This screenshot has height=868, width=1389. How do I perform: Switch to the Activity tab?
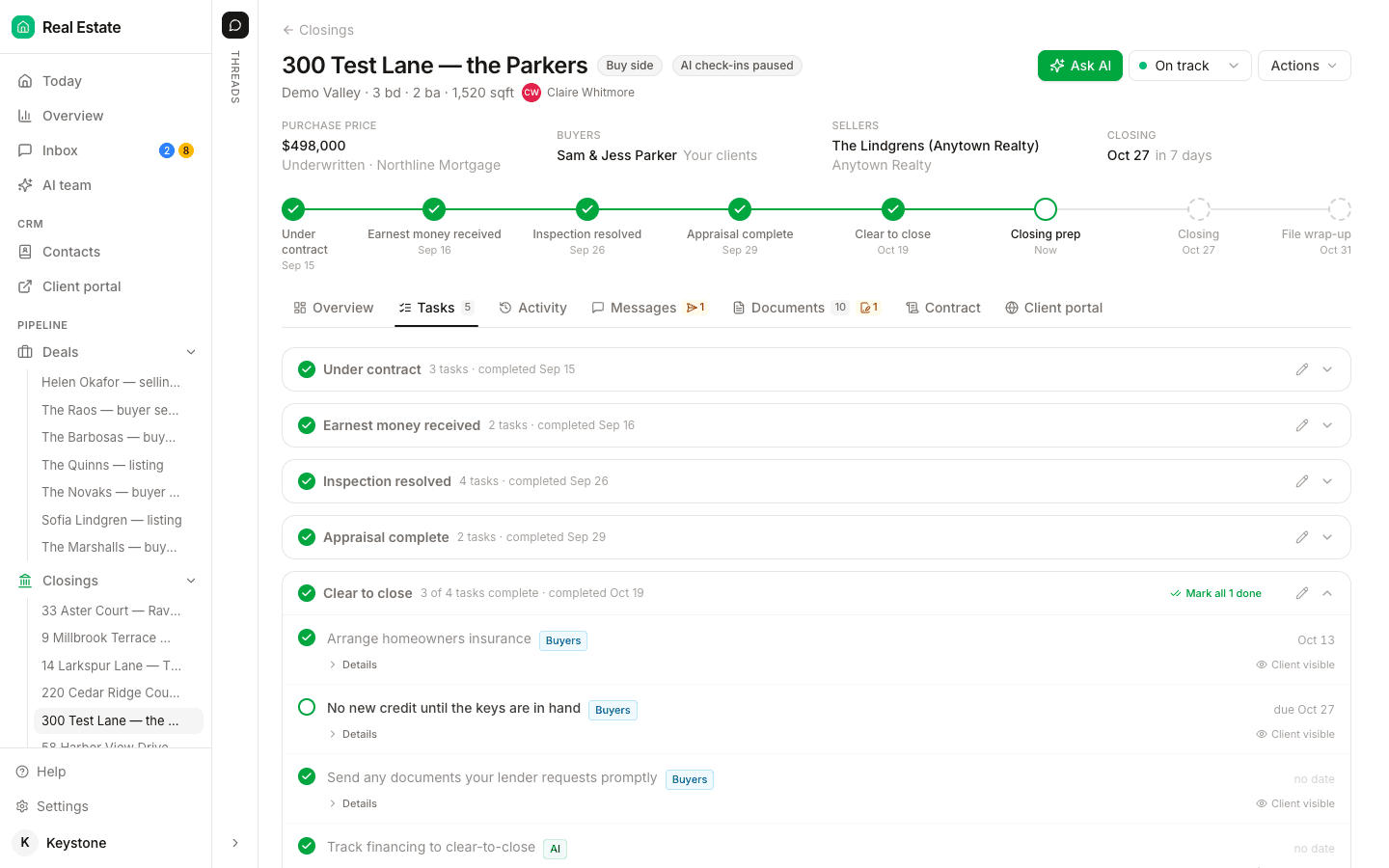(532, 308)
